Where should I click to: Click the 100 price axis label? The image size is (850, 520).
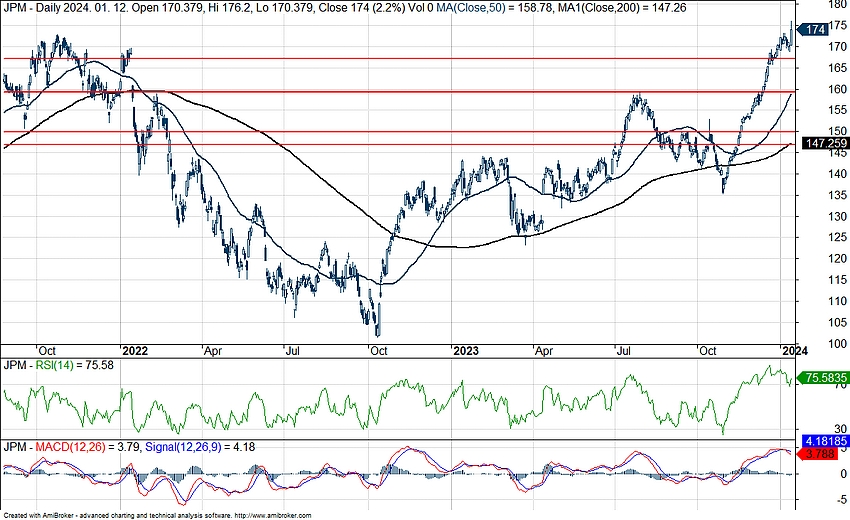pyautogui.click(x=838, y=344)
